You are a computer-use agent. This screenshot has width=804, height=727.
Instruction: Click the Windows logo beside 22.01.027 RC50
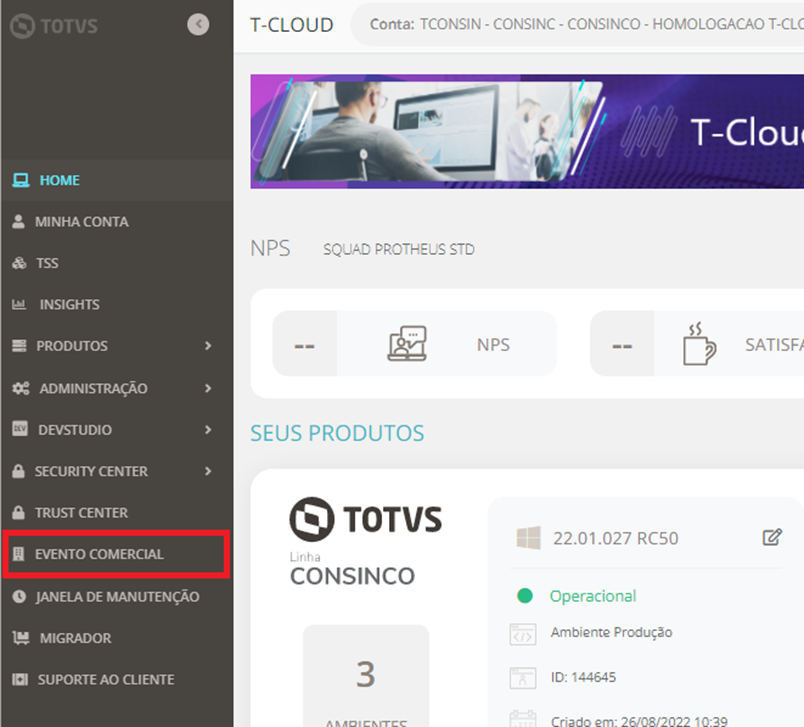tap(528, 538)
